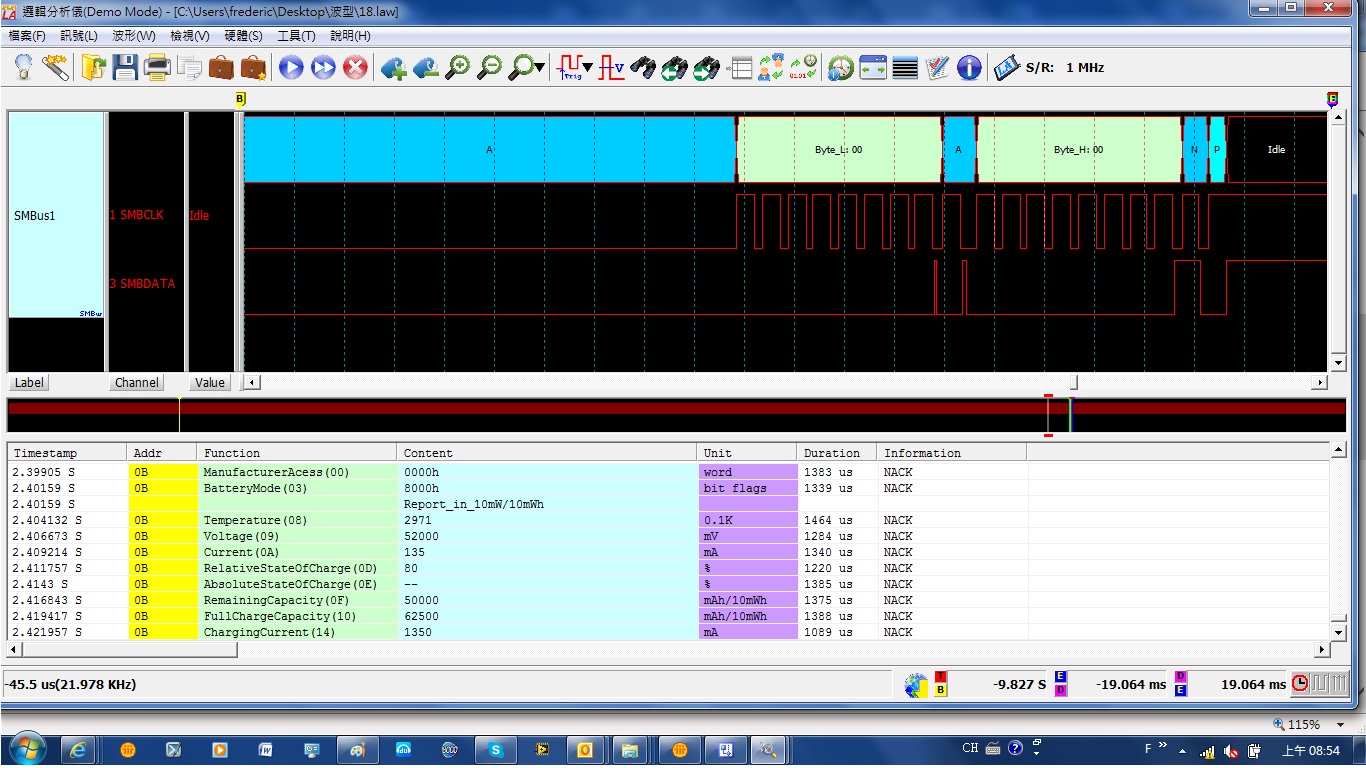The height and width of the screenshot is (768, 1366).
Task: Open the blue information icon
Action: point(969,67)
